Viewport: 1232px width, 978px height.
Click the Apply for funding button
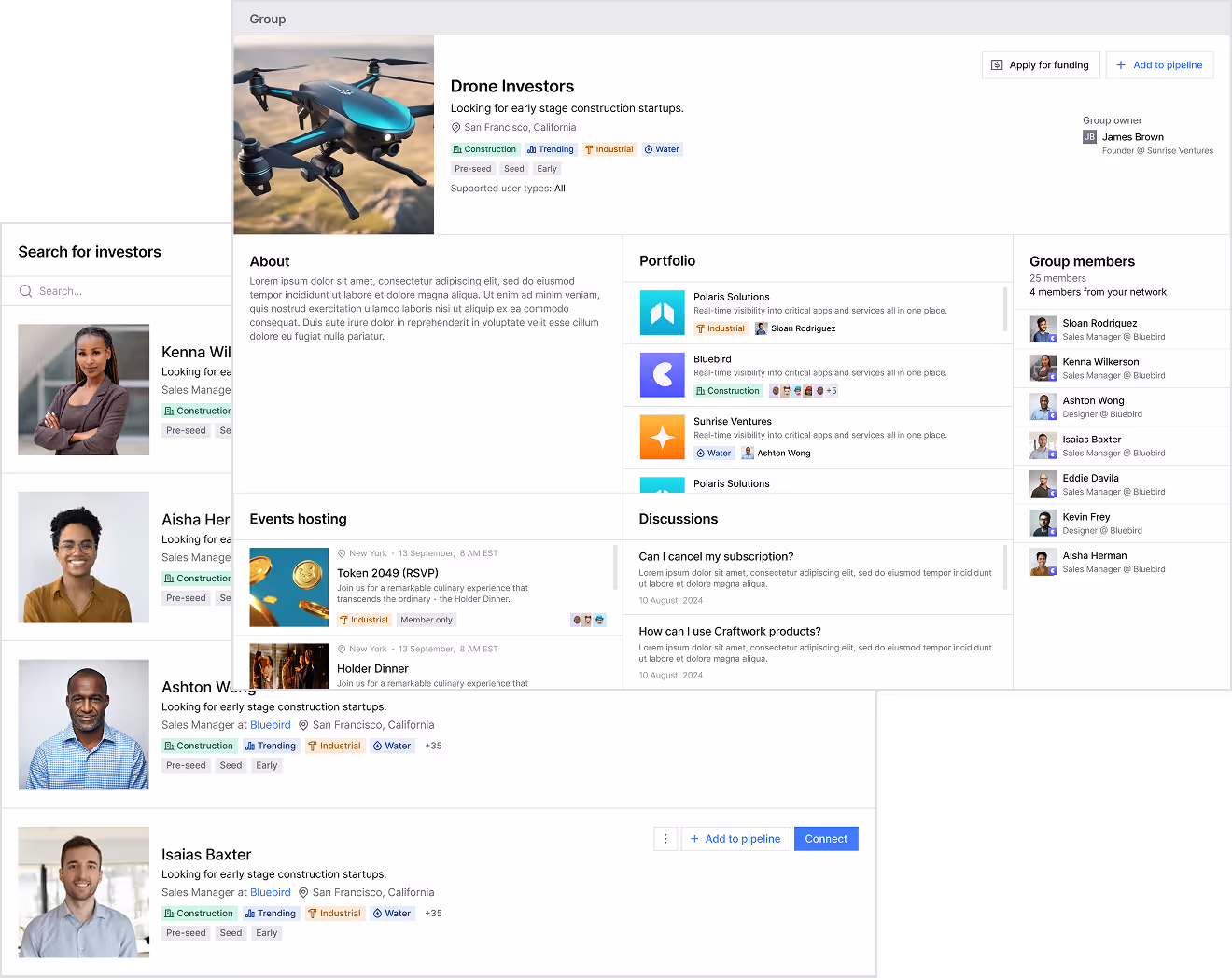click(1041, 65)
